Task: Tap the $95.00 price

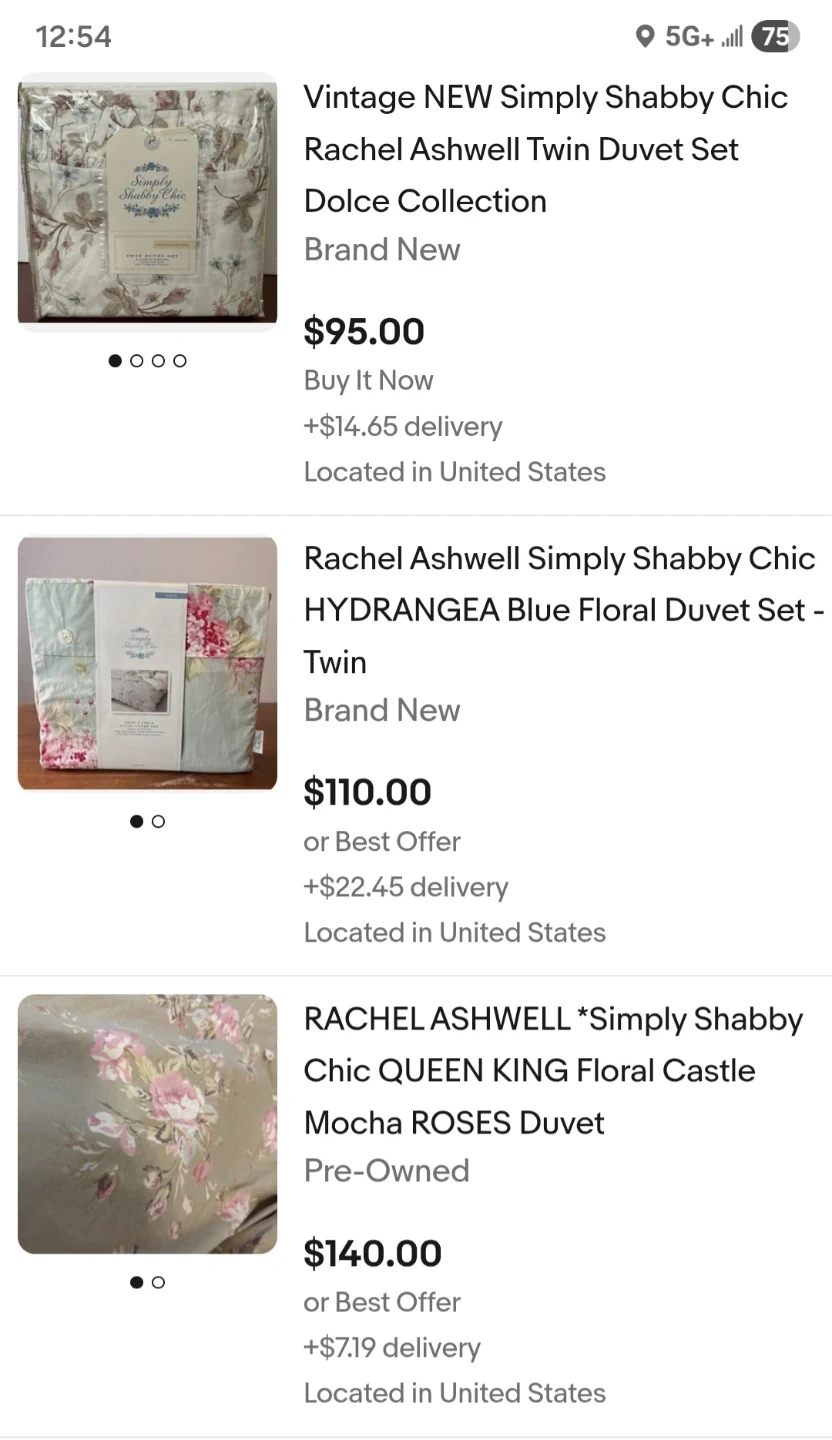Action: click(x=364, y=332)
